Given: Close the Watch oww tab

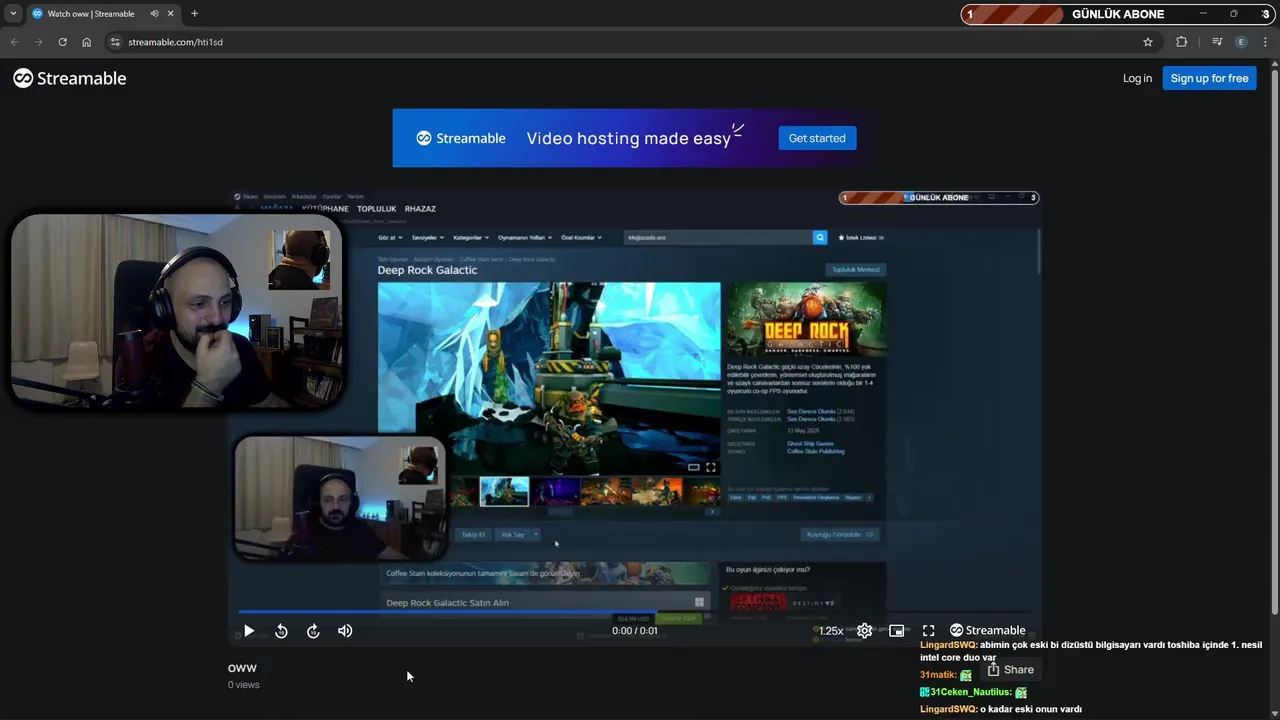Looking at the screenshot, I should pos(171,14).
